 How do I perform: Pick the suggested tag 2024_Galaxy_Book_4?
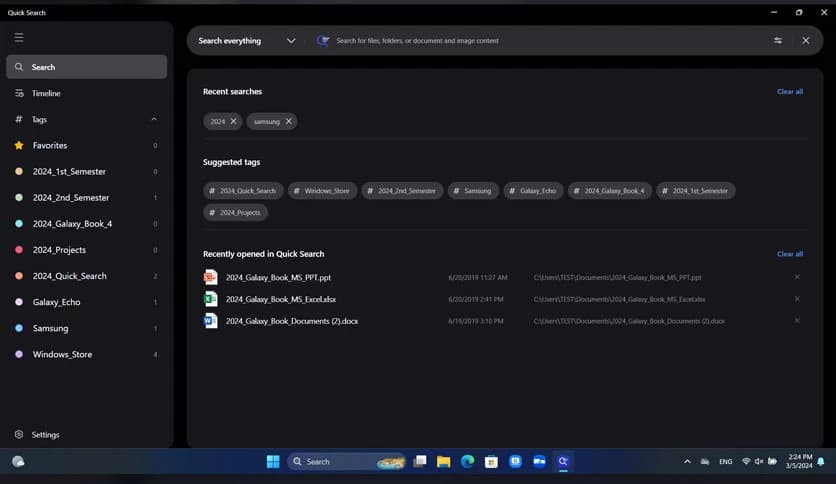click(609, 191)
